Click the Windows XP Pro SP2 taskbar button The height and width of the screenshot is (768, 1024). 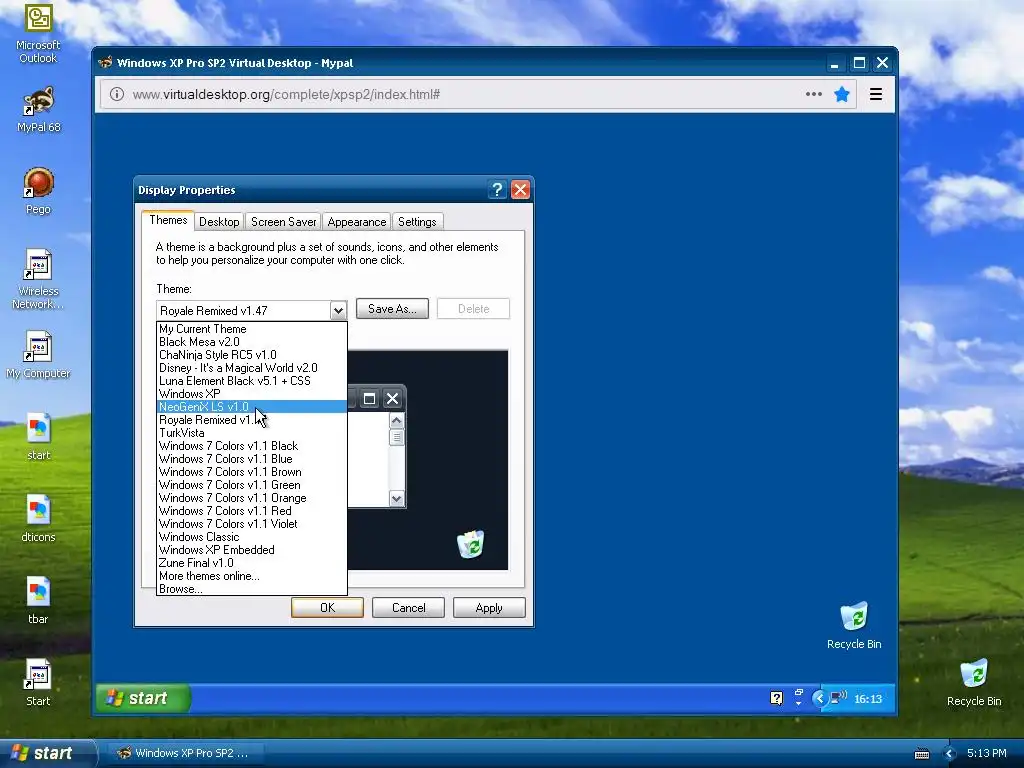click(183, 753)
